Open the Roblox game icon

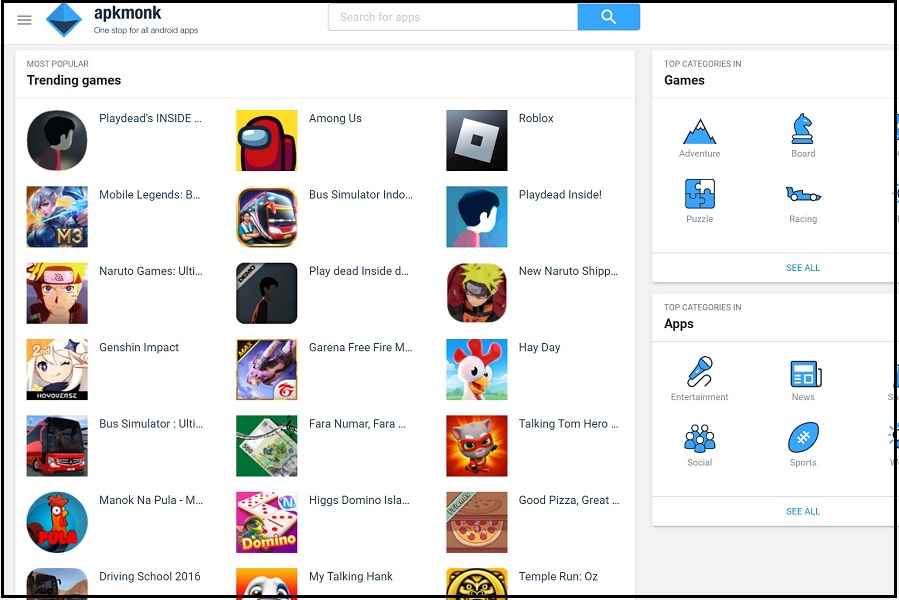[476, 141]
